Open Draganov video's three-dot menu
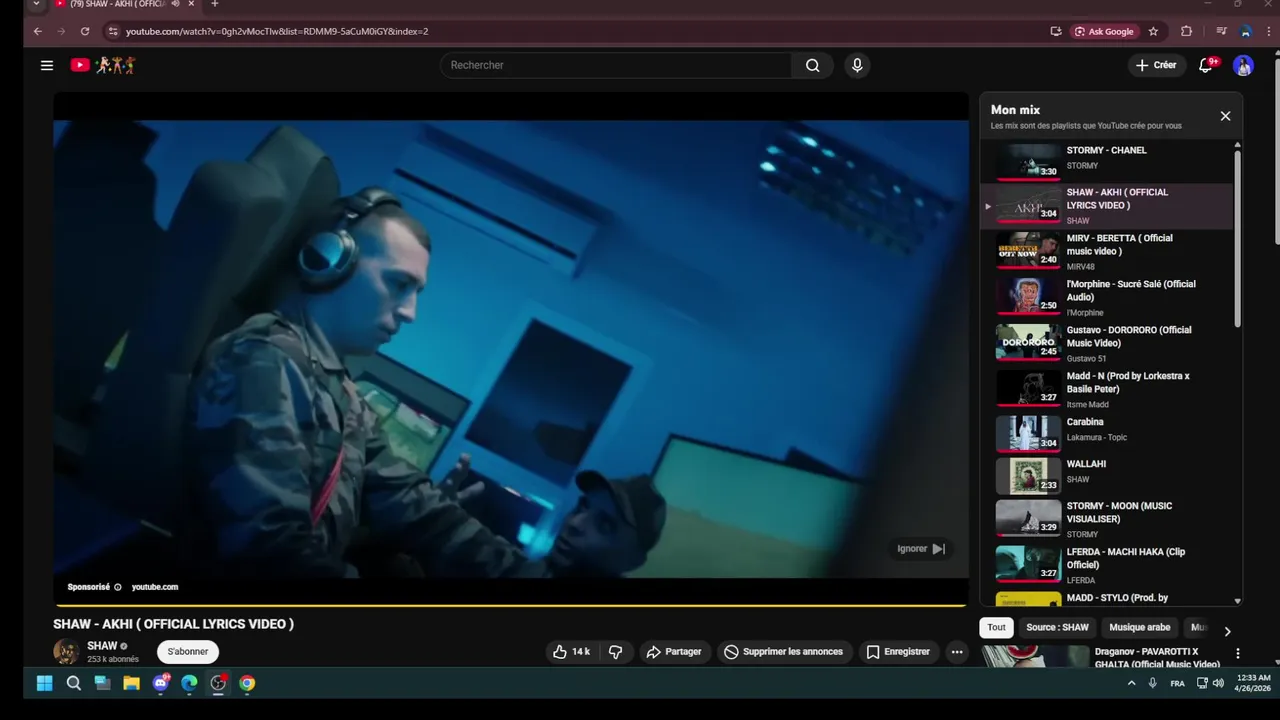The width and height of the screenshot is (1280, 720). click(1238, 653)
